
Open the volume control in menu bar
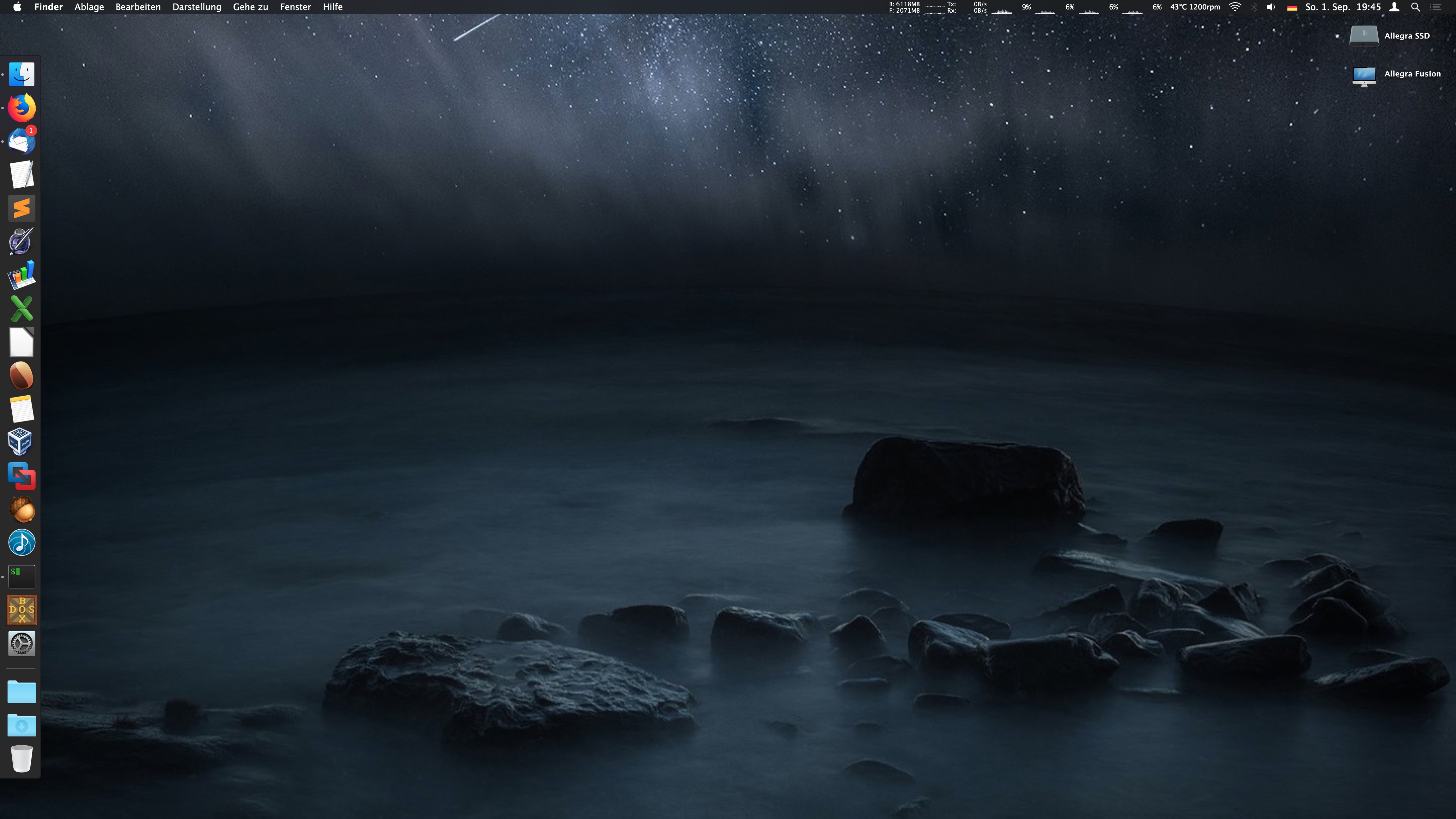pos(1271,7)
